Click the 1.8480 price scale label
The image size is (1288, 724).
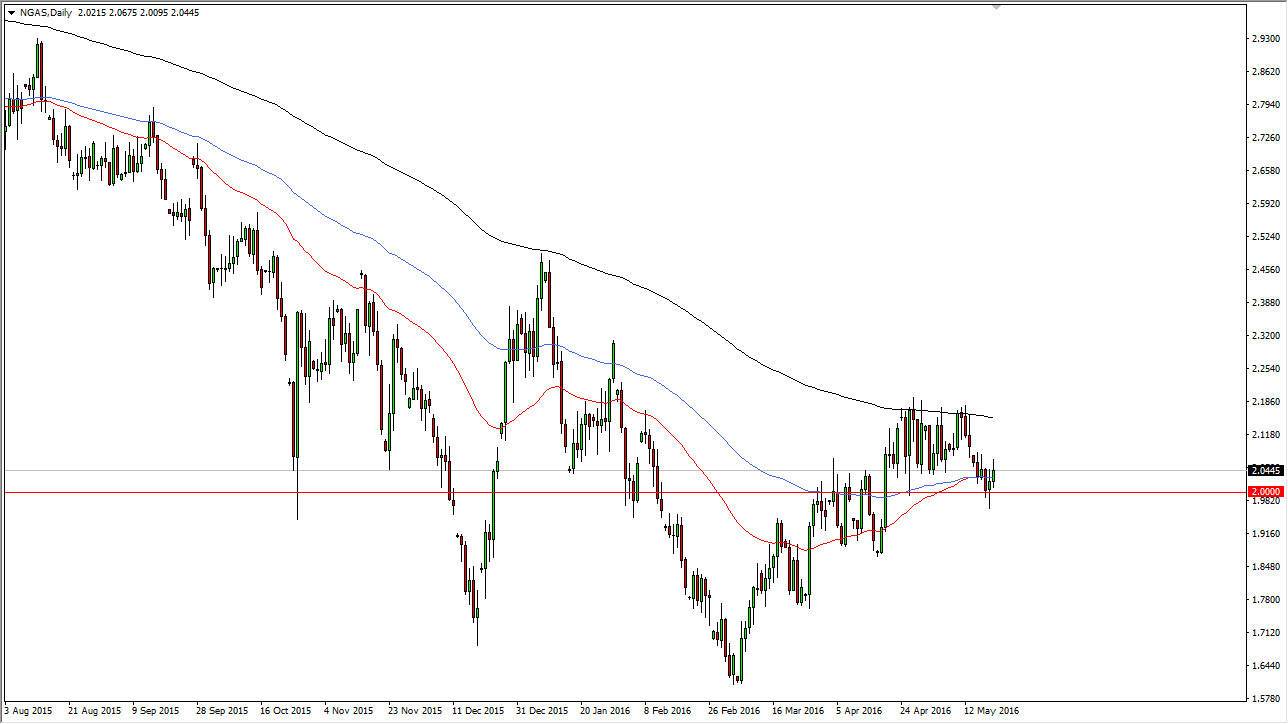(1265, 567)
